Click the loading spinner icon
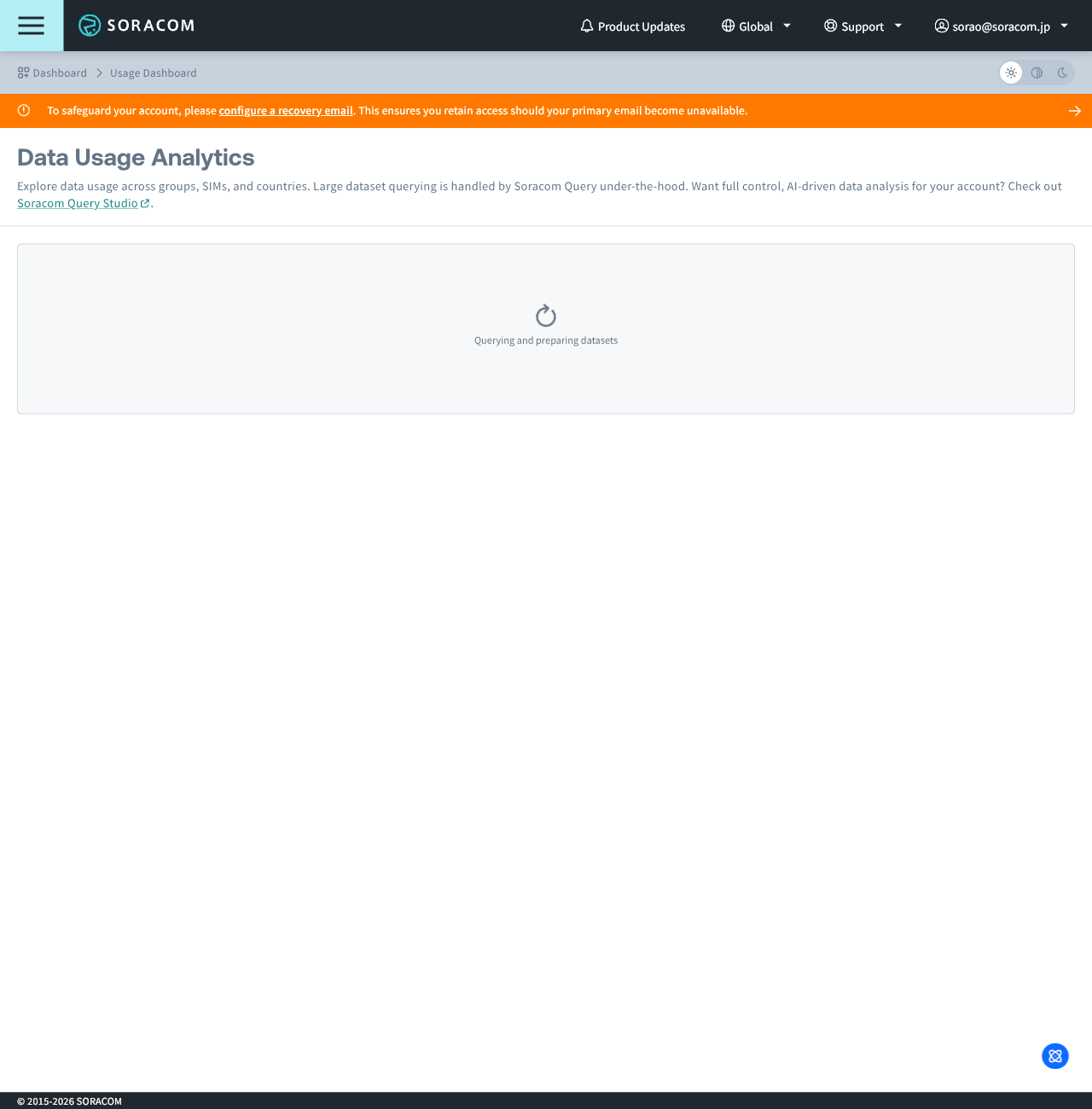This screenshot has width=1092, height=1109. [x=546, y=316]
